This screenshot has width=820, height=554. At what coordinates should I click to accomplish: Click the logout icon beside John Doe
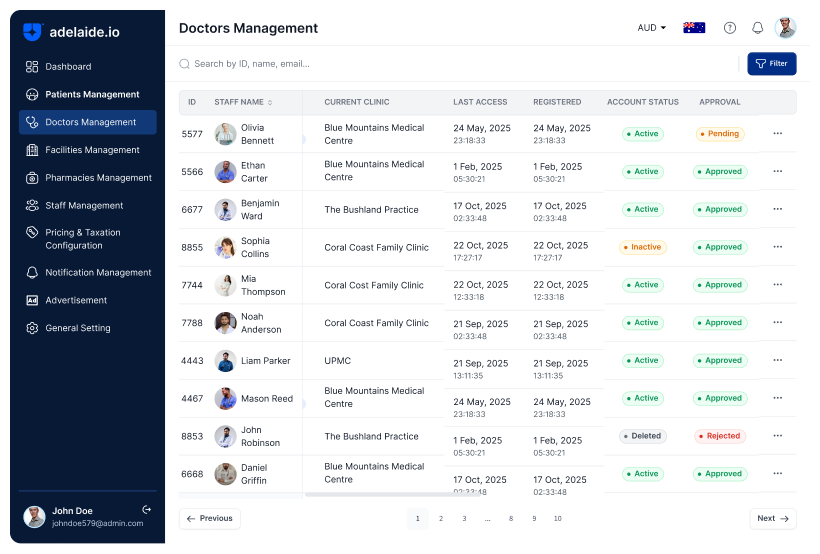[x=147, y=510]
